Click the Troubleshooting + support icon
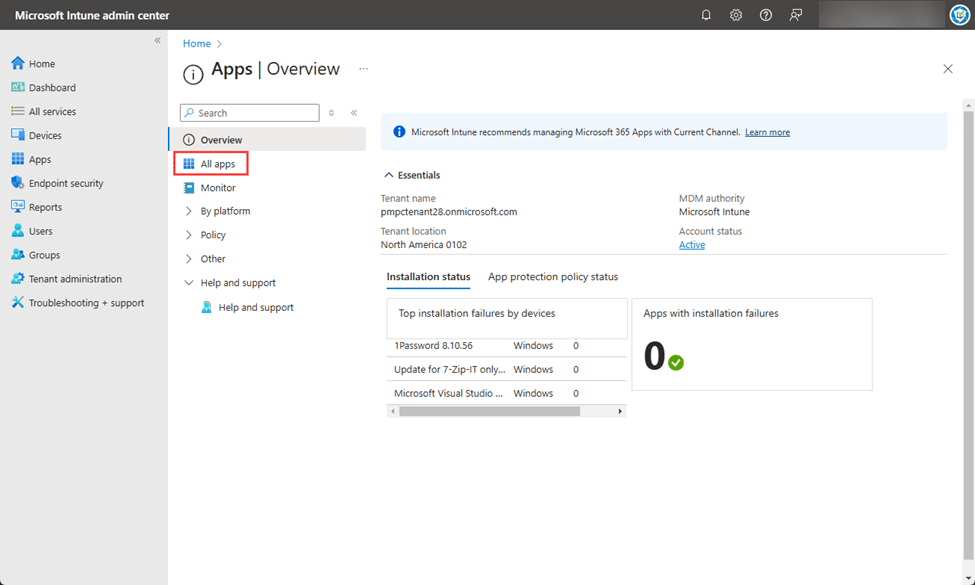This screenshot has height=585, width=975. pos(18,303)
